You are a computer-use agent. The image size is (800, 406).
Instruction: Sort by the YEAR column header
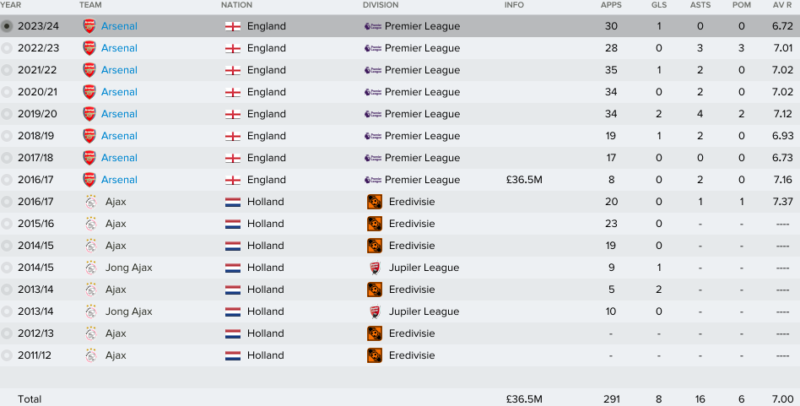[x=11, y=5]
